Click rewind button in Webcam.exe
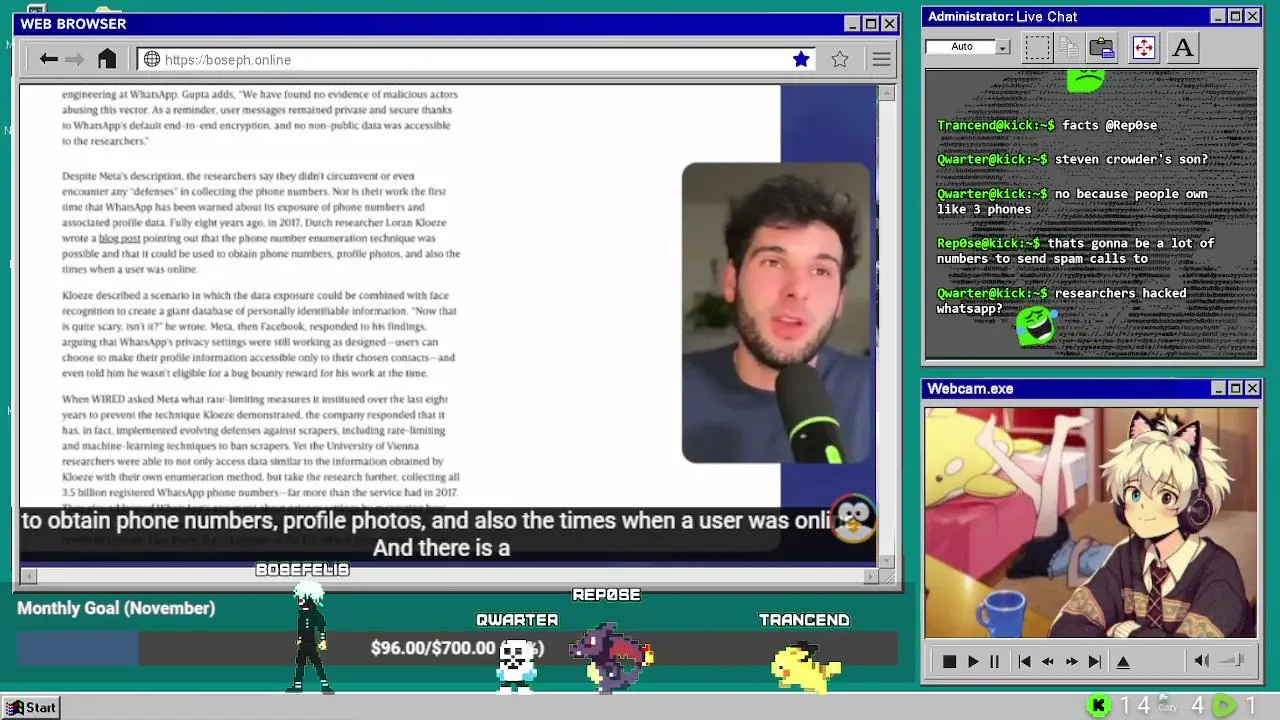Viewport: 1280px width, 720px height. coord(1047,661)
